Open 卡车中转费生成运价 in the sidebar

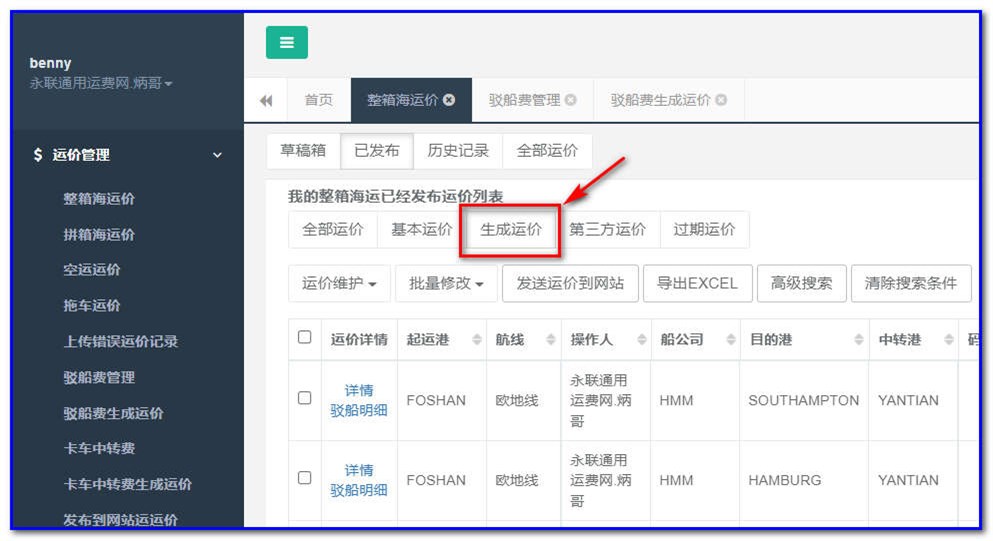pos(127,484)
